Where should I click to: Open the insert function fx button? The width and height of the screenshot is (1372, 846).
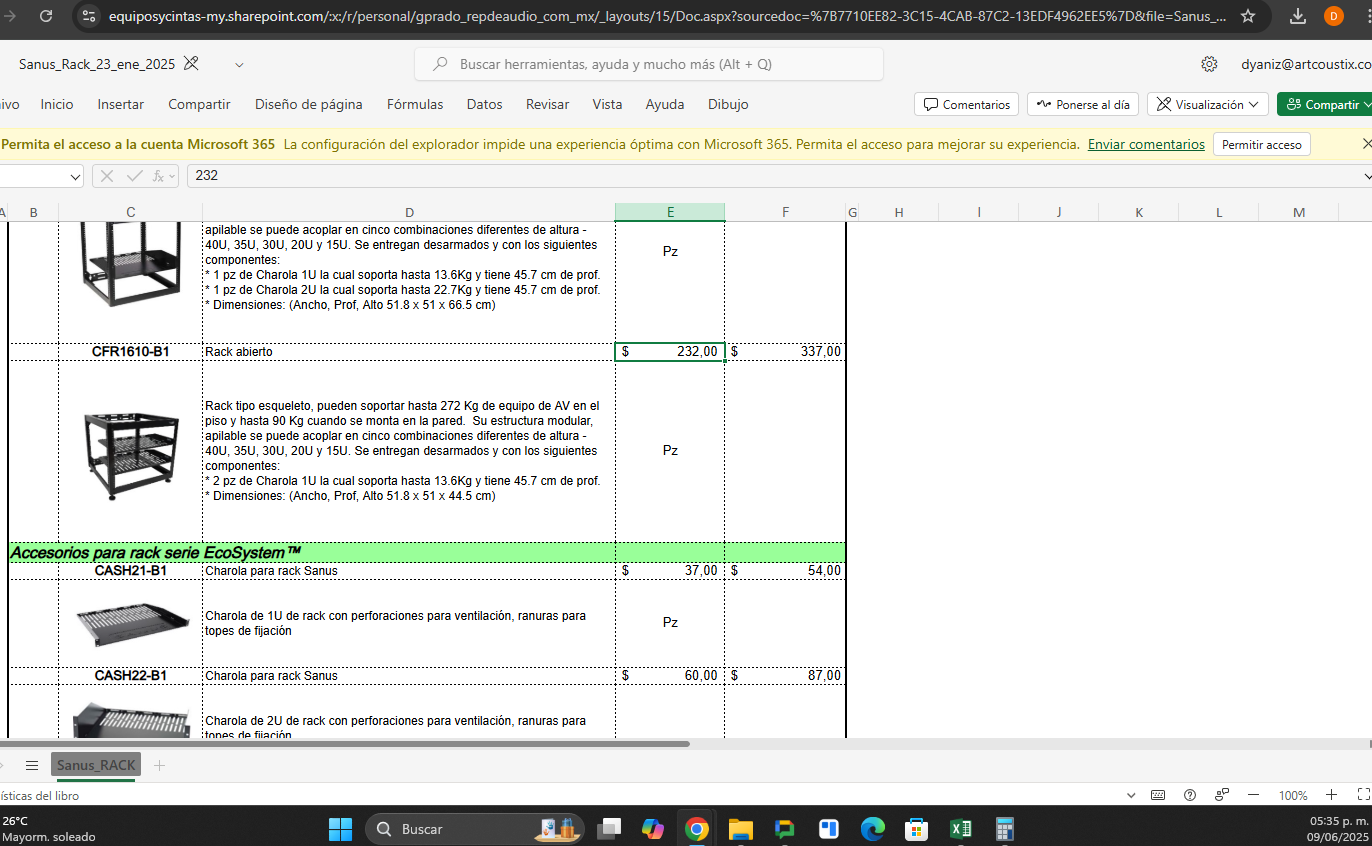(x=158, y=176)
